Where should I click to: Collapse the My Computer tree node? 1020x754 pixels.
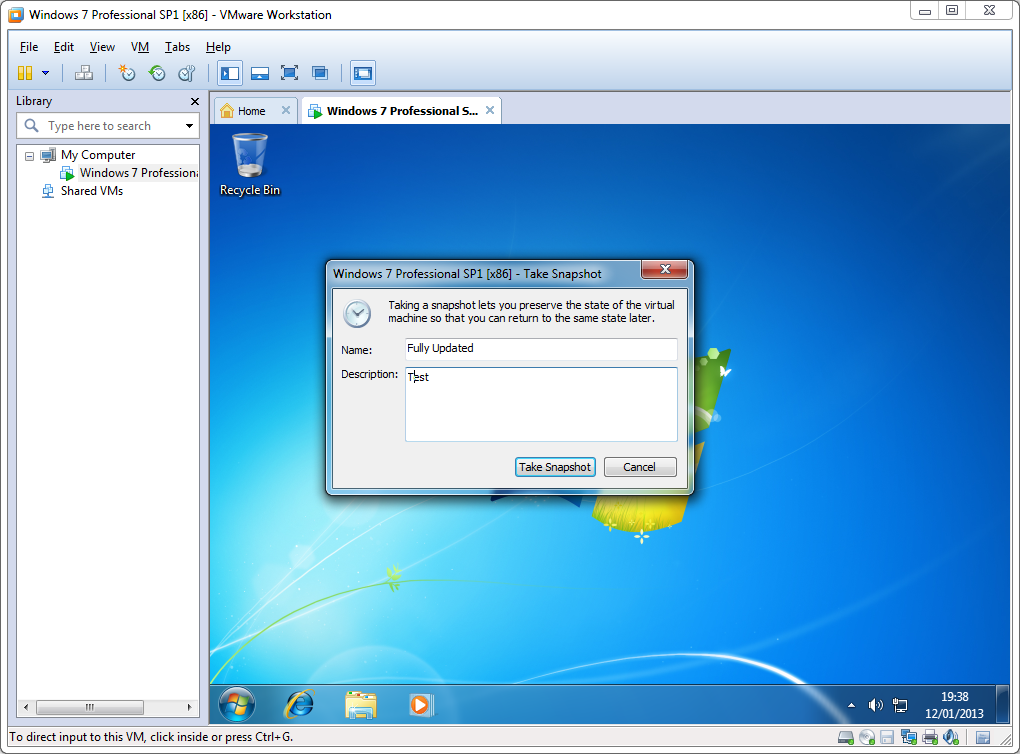pos(29,156)
